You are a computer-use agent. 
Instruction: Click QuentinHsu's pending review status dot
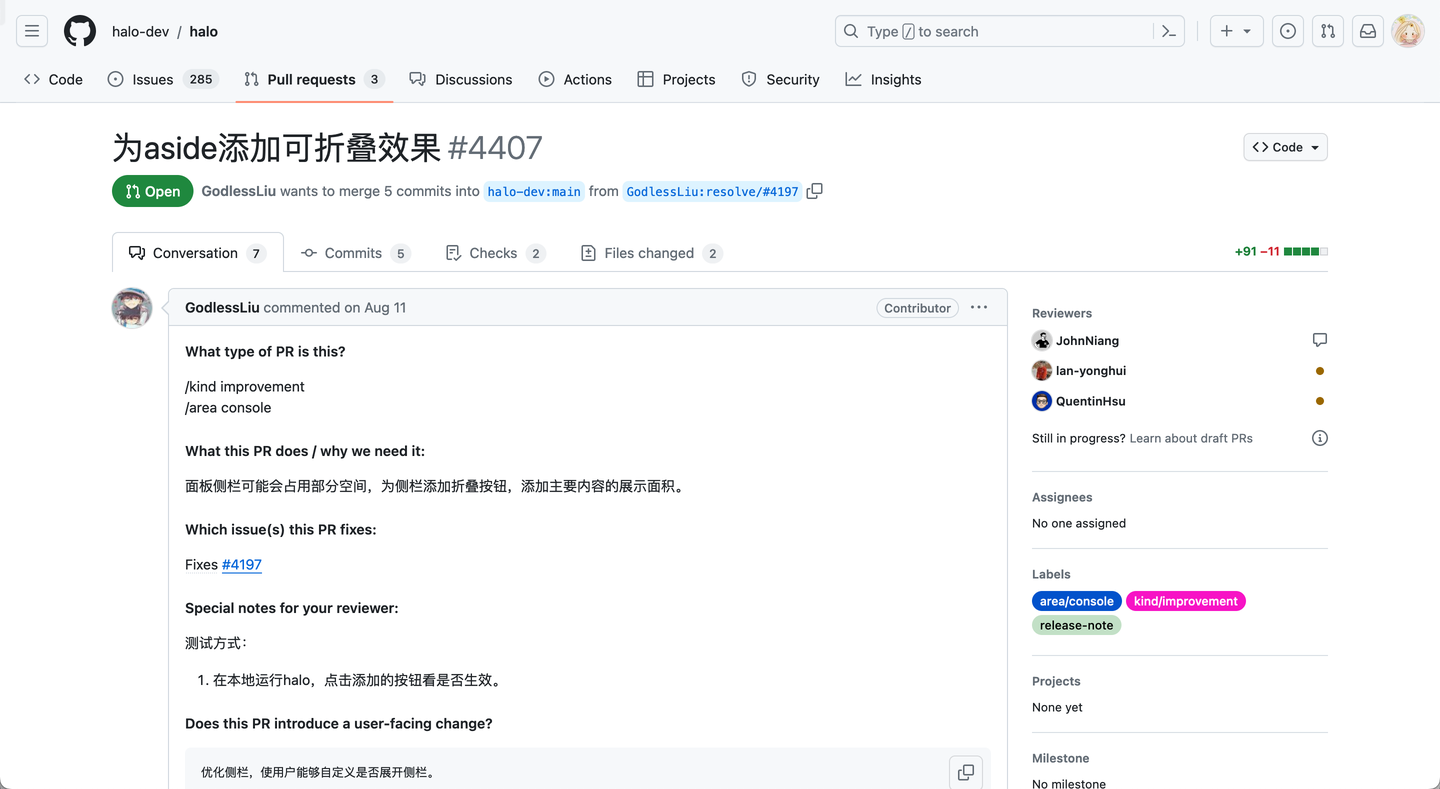[x=1320, y=401]
